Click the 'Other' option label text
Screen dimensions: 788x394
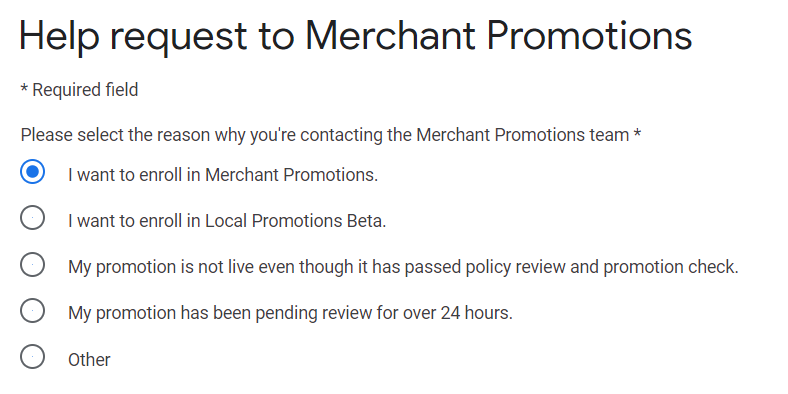pyautogui.click(x=89, y=360)
